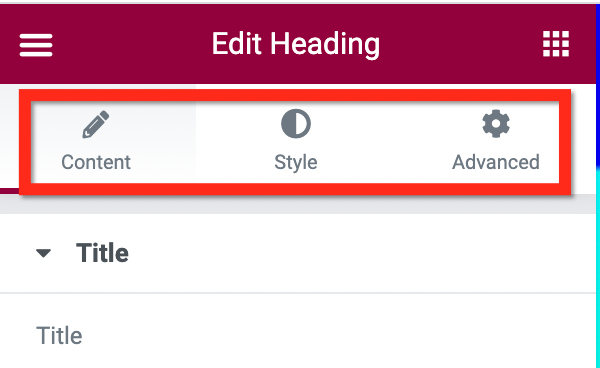Open the hamburger menu in header
Screen dimensions: 600x368
pyautogui.click(x=36, y=45)
